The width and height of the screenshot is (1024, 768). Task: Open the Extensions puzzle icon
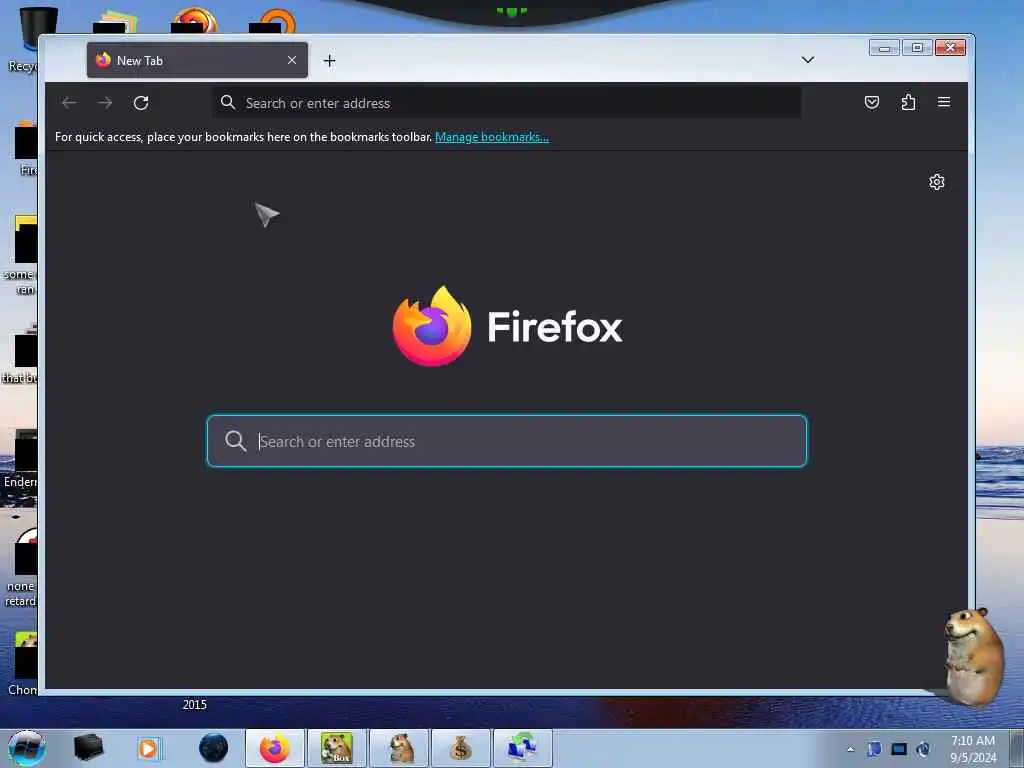[908, 102]
